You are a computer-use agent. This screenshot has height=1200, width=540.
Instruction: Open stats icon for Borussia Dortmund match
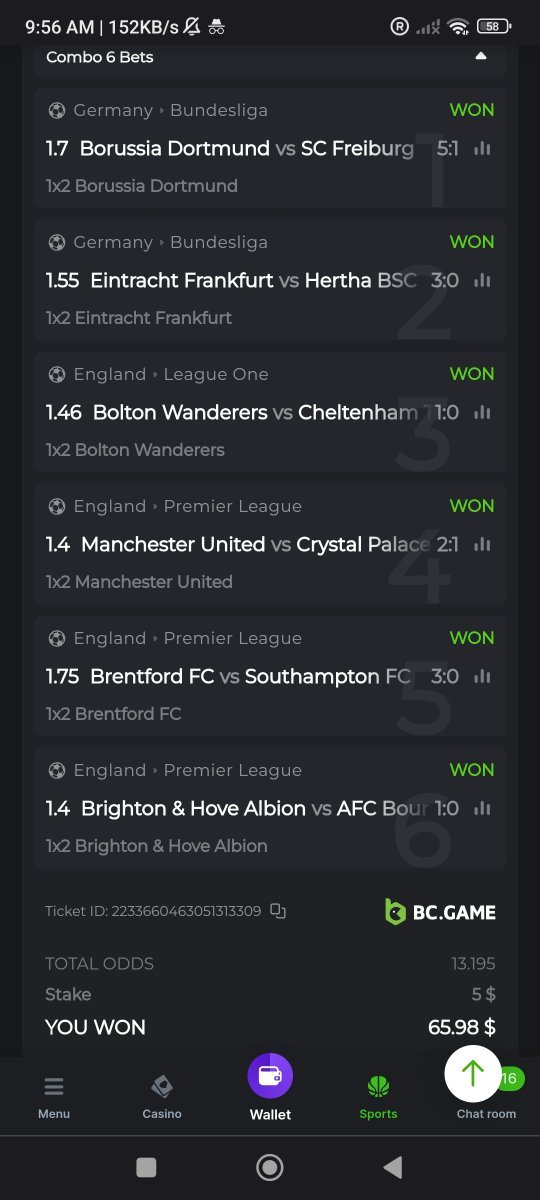pyautogui.click(x=483, y=149)
